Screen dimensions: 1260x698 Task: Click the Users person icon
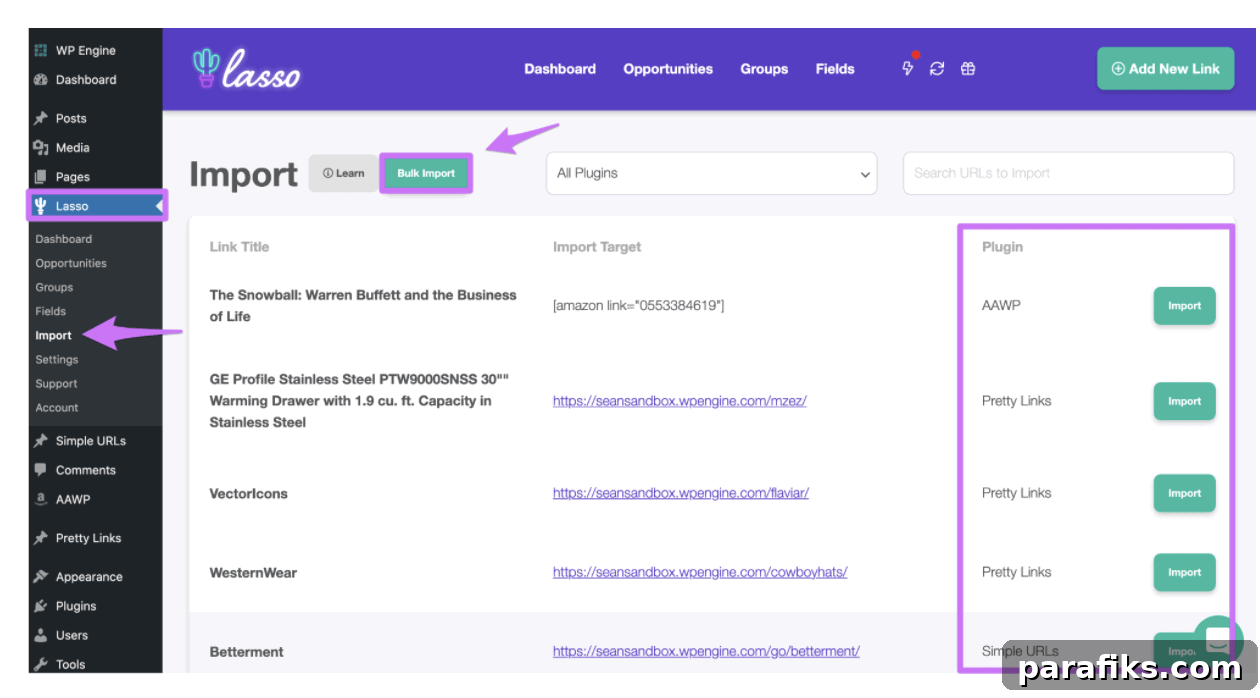coord(41,635)
